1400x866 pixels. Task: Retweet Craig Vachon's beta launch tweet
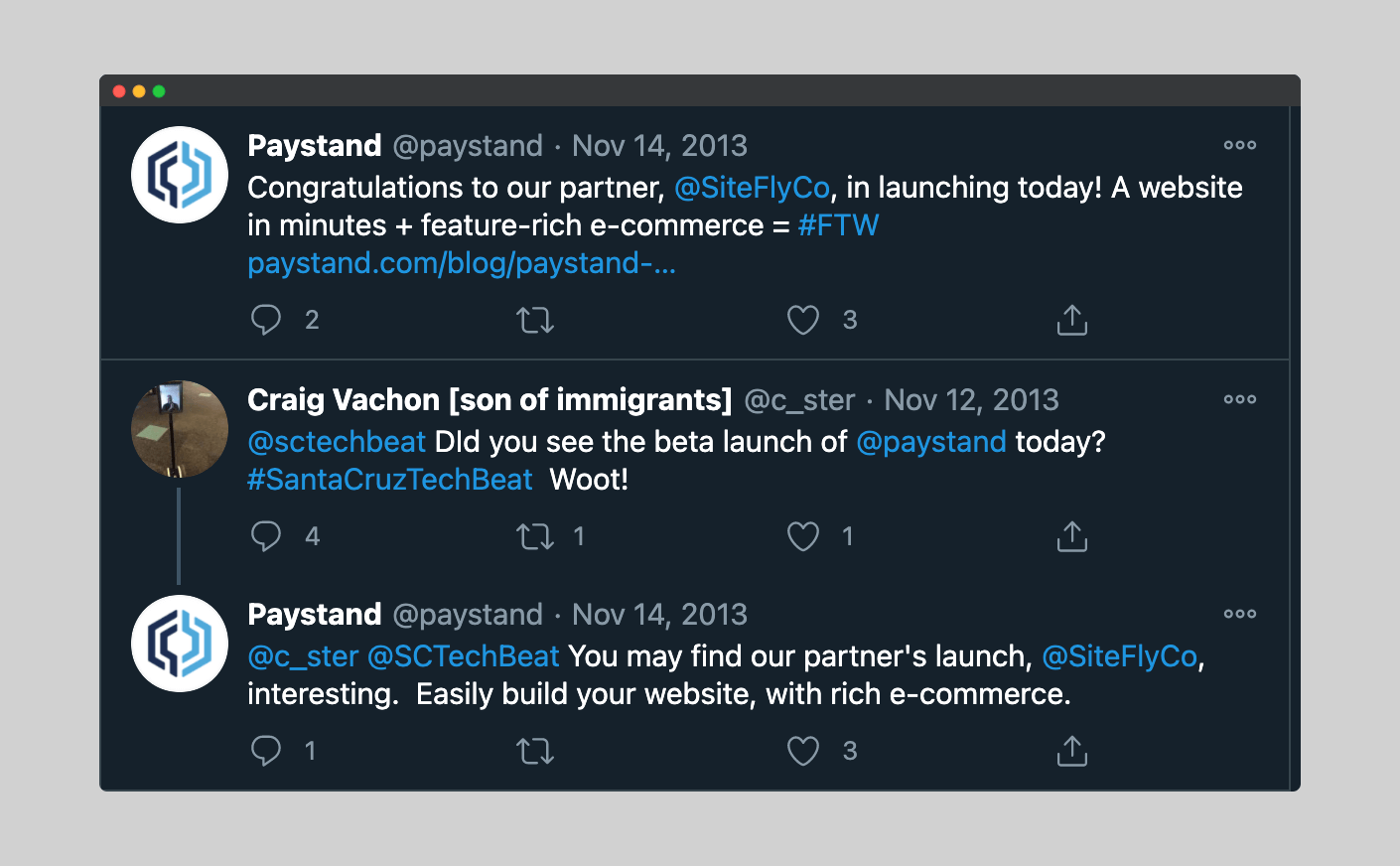(x=535, y=536)
